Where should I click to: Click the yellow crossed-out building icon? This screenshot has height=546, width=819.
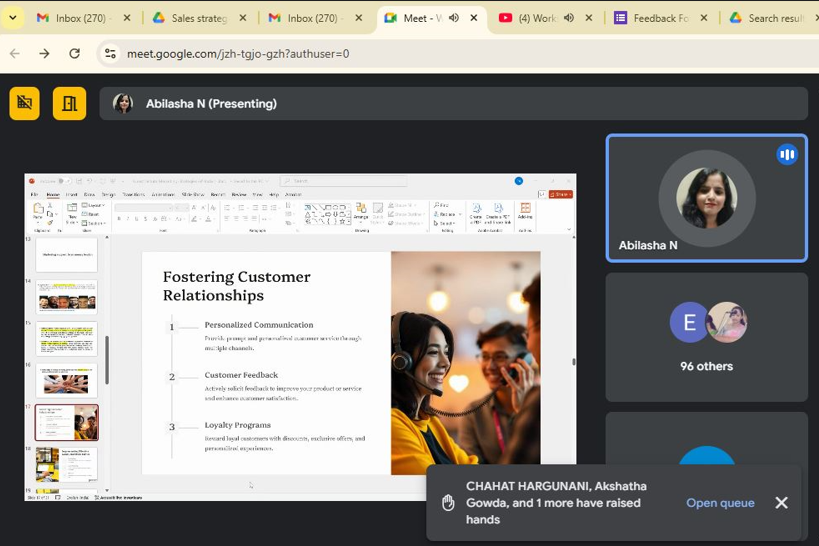point(25,103)
